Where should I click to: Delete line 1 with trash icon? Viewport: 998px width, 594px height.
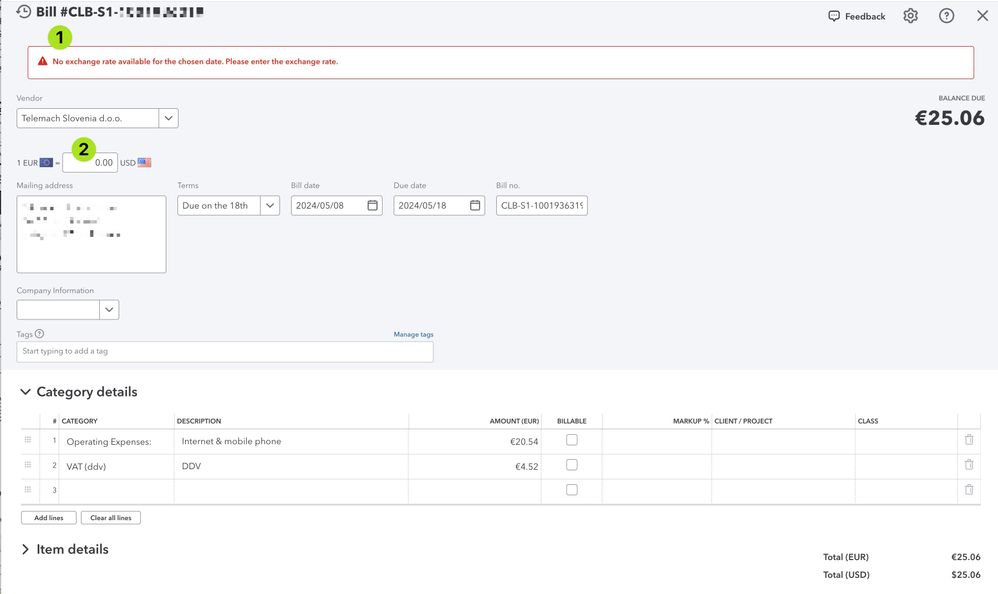click(968, 440)
